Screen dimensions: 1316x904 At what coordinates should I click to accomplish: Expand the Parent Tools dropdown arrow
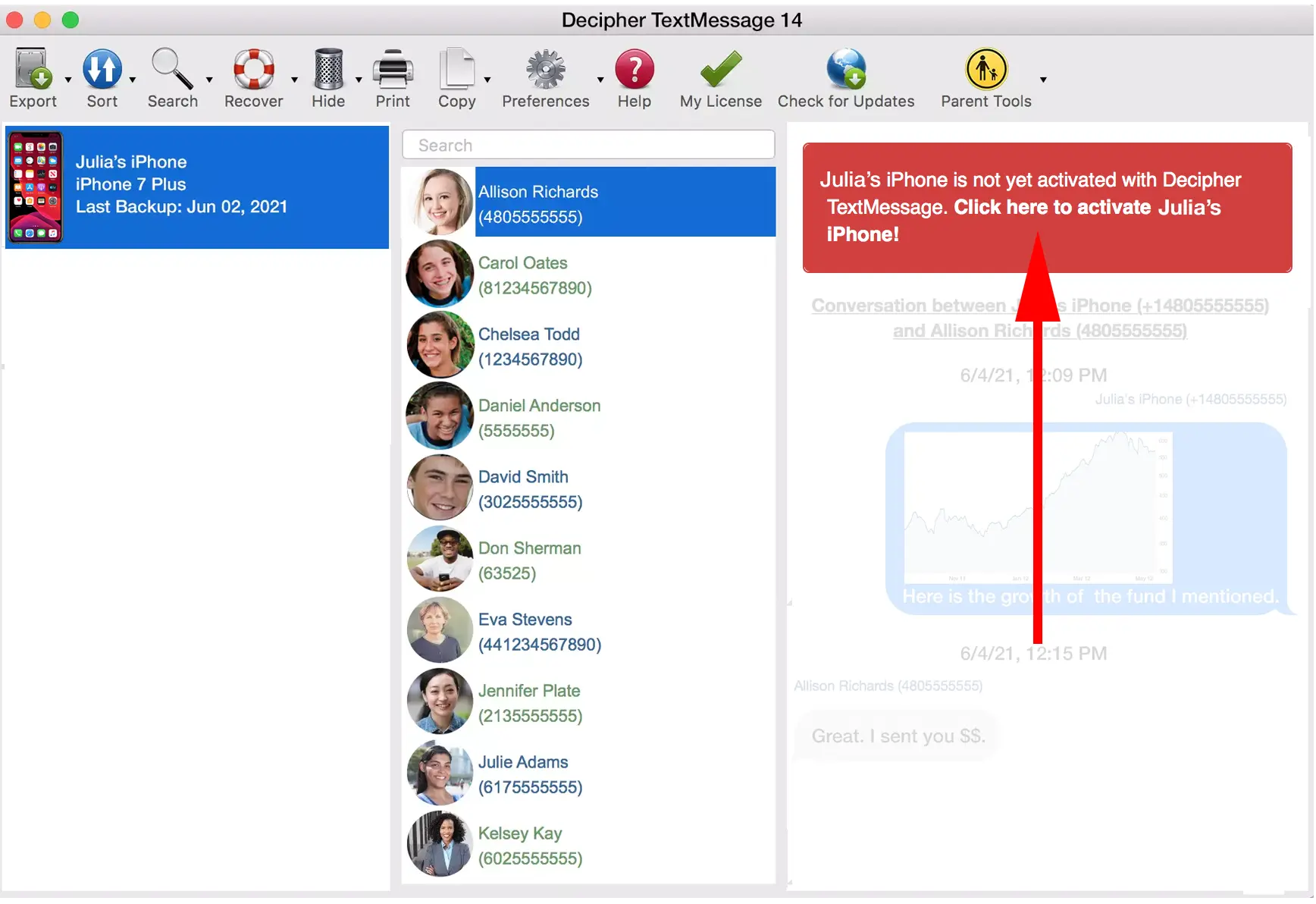coord(1043,80)
